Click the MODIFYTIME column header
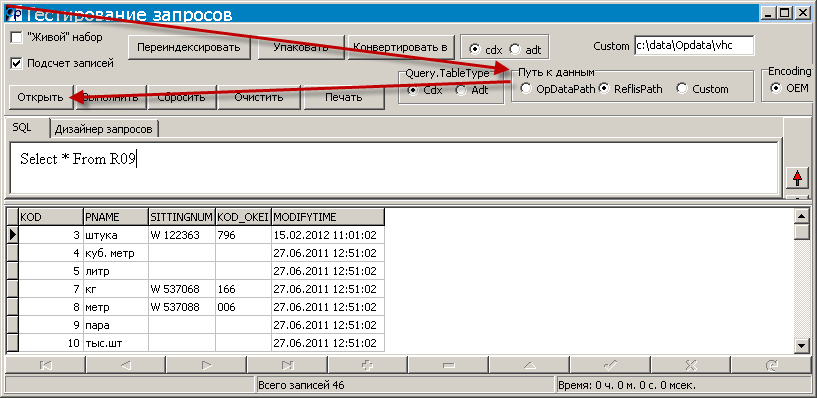Viewport: 817px width, 398px height. pyautogui.click(x=328, y=216)
